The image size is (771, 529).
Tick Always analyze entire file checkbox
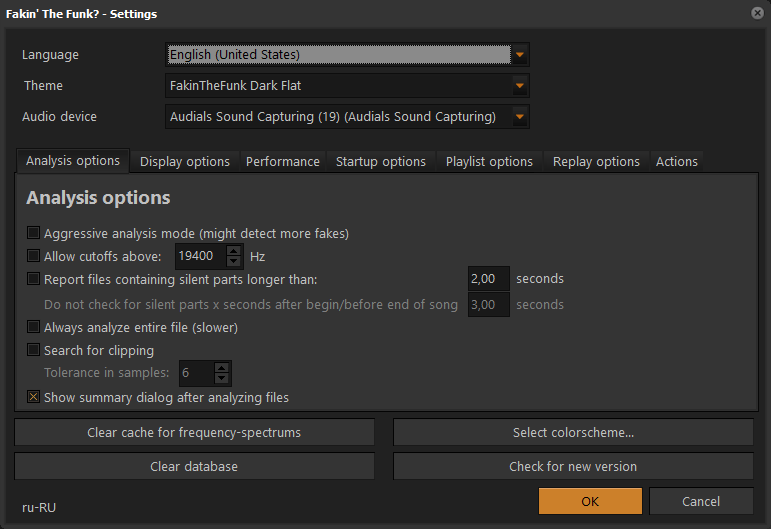[x=34, y=327]
